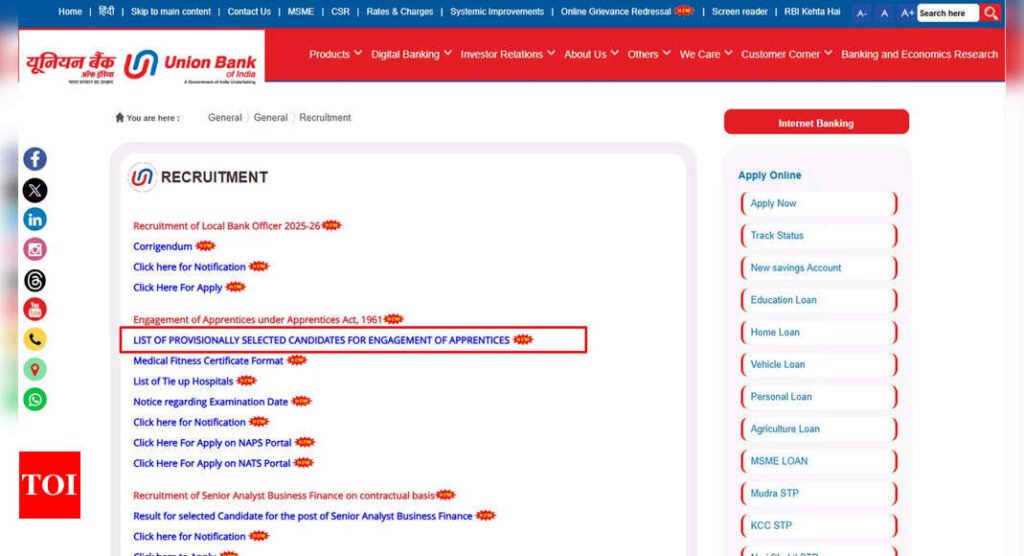Click Track Status button
The width and height of the screenshot is (1024, 556).
tap(819, 235)
